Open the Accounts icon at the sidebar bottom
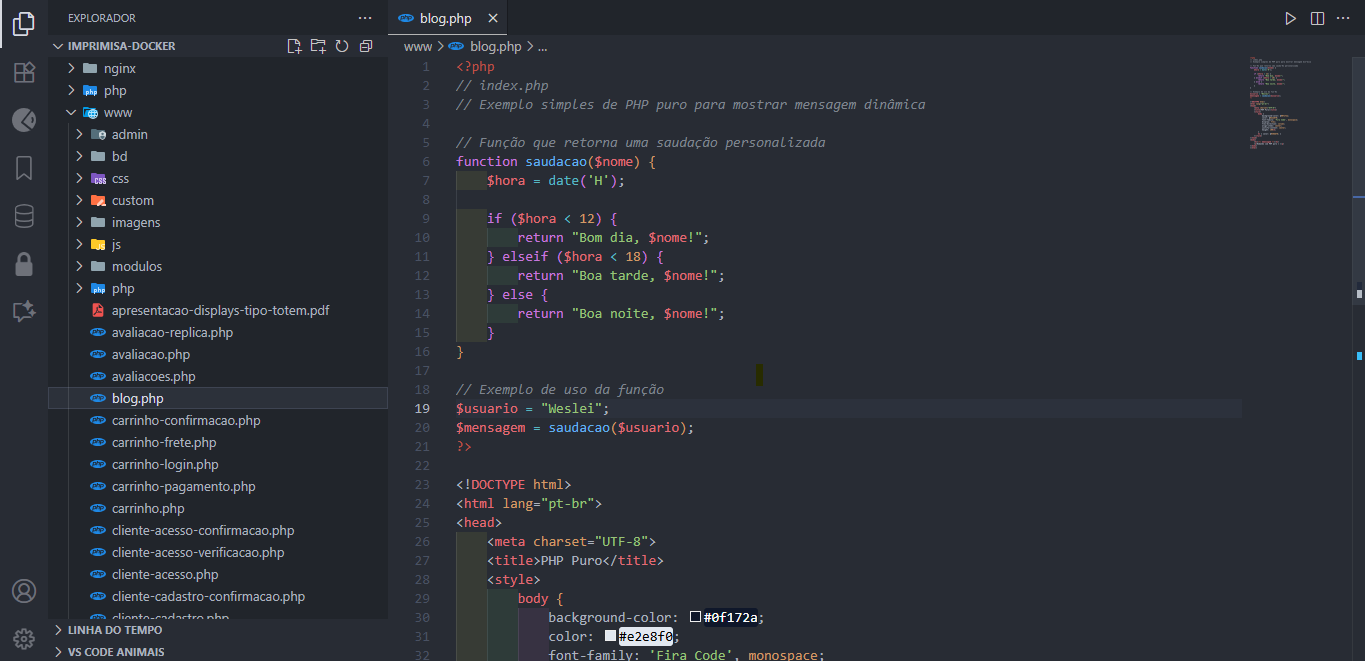The width and height of the screenshot is (1365, 661). point(22,592)
